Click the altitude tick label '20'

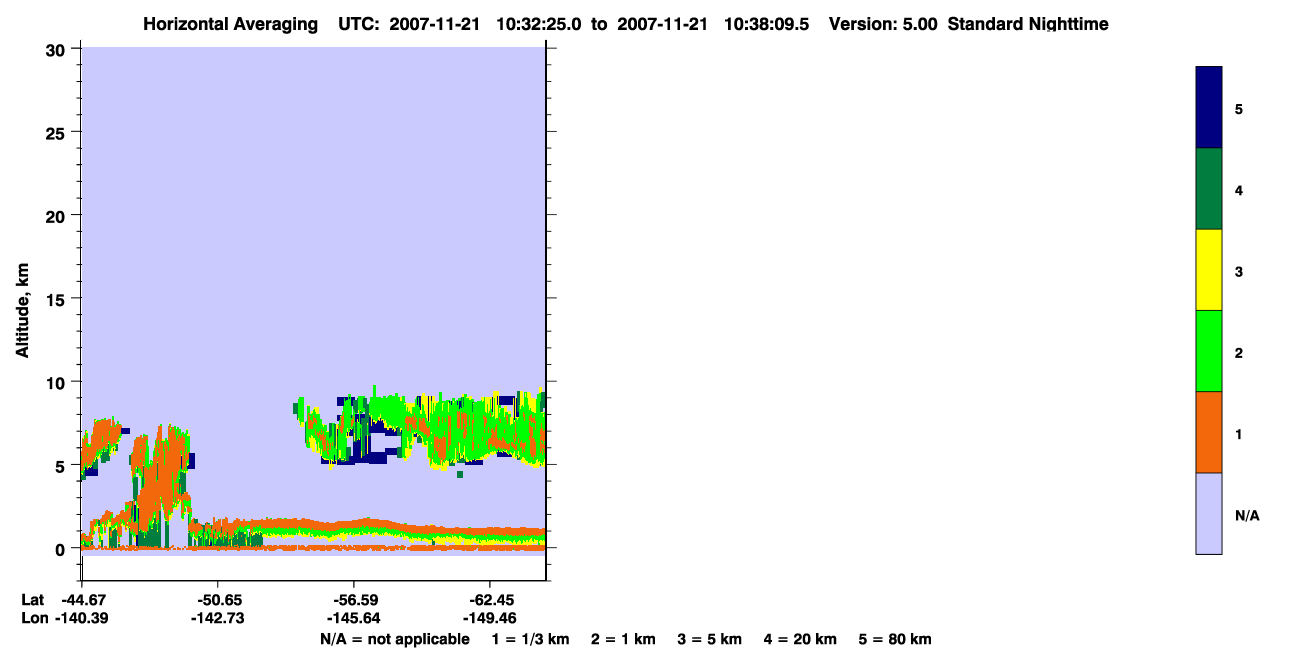[x=57, y=215]
